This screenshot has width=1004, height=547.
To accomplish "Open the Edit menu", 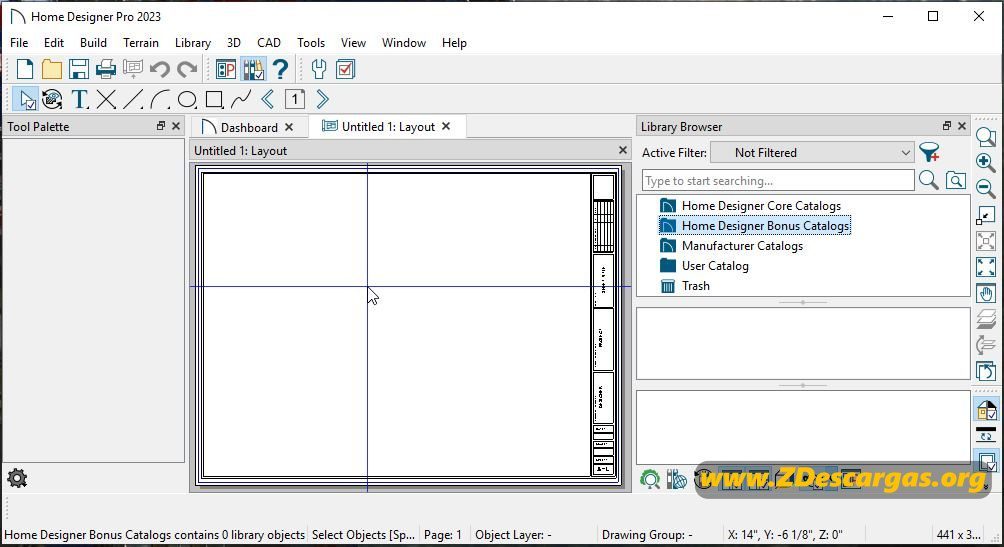I will pyautogui.click(x=54, y=42).
